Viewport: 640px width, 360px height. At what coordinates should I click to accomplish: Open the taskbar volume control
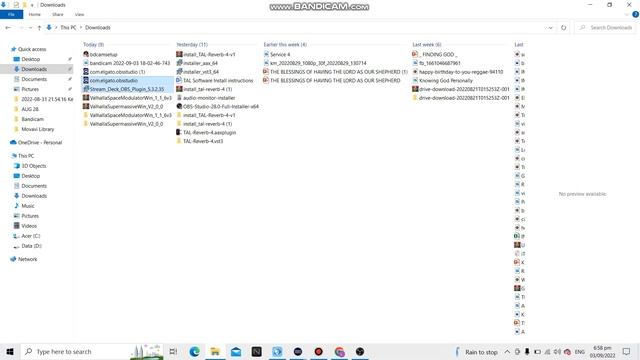(557, 352)
